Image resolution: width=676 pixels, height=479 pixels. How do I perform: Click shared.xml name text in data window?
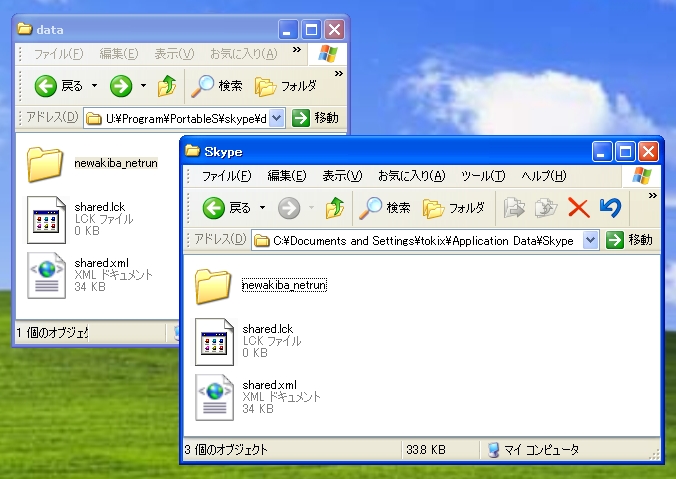point(101,263)
